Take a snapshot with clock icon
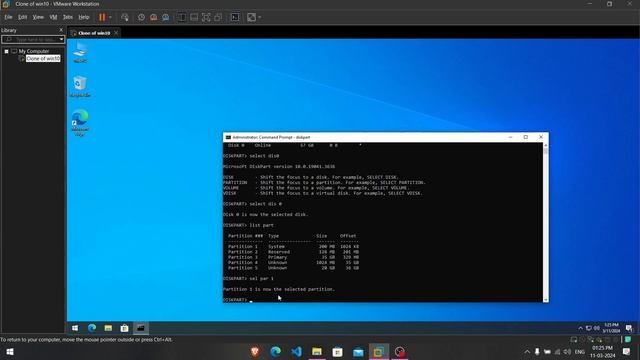Image resolution: width=640 pixels, height=360 pixels. tap(141, 17)
